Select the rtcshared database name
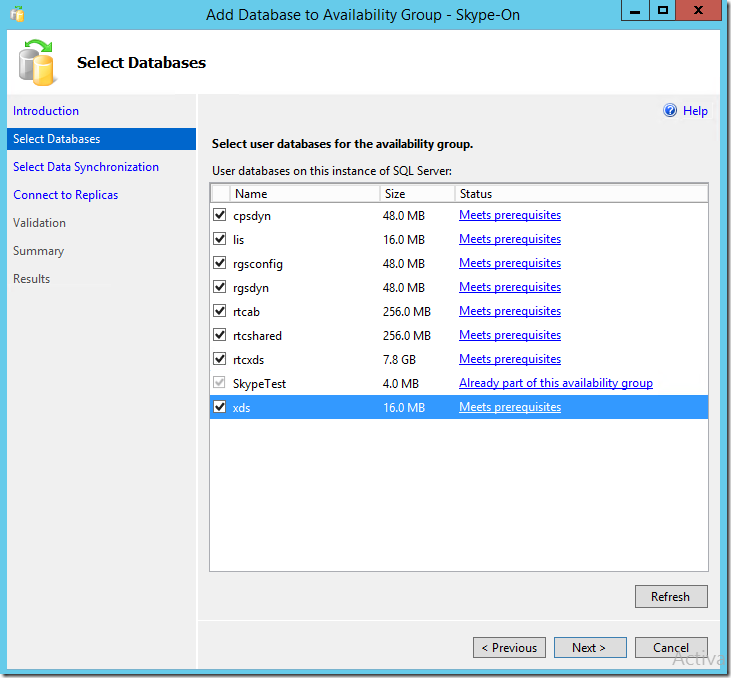 (x=257, y=336)
